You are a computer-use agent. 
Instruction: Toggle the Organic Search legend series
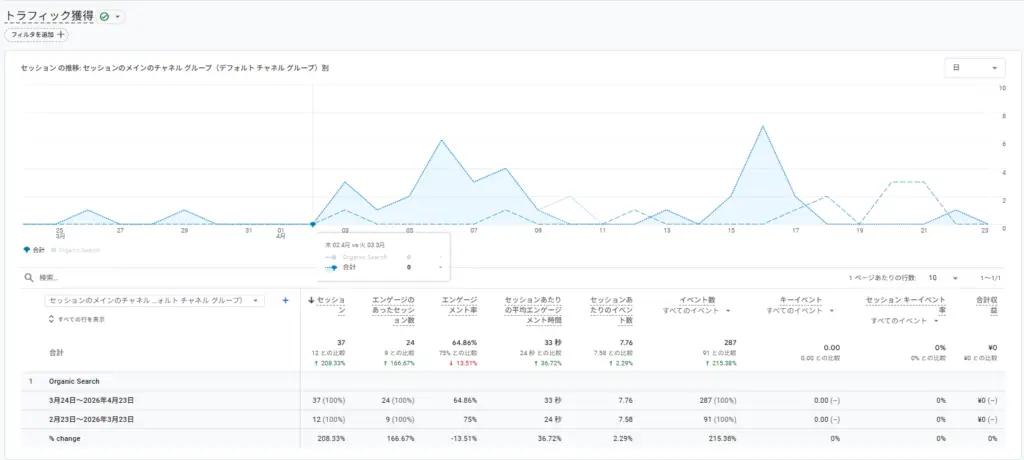pyautogui.click(x=78, y=250)
